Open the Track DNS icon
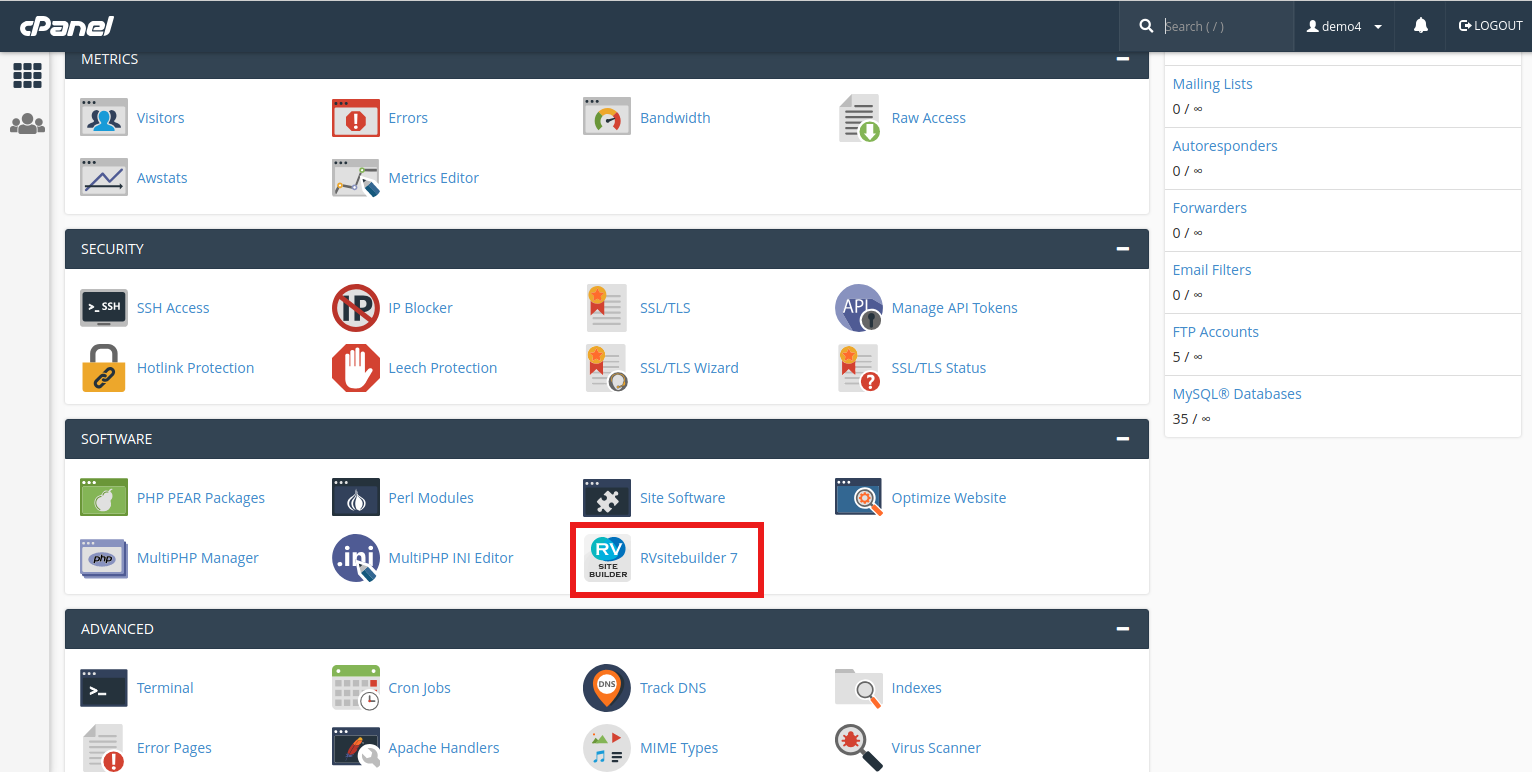 (607, 688)
